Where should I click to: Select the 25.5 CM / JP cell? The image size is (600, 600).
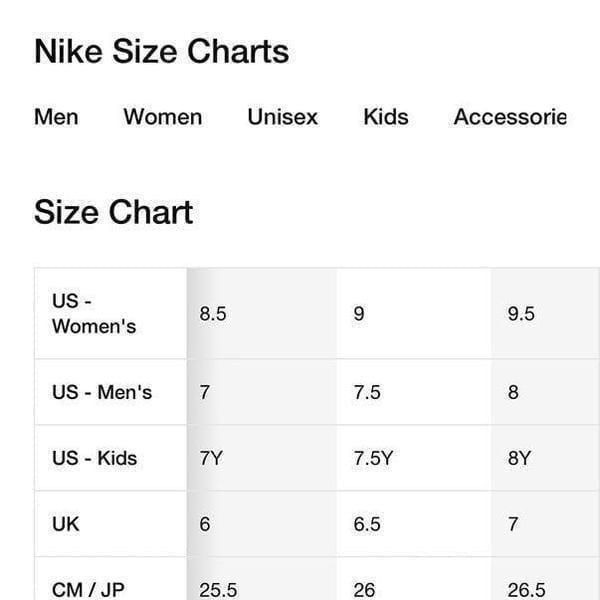pyautogui.click(x=262, y=579)
